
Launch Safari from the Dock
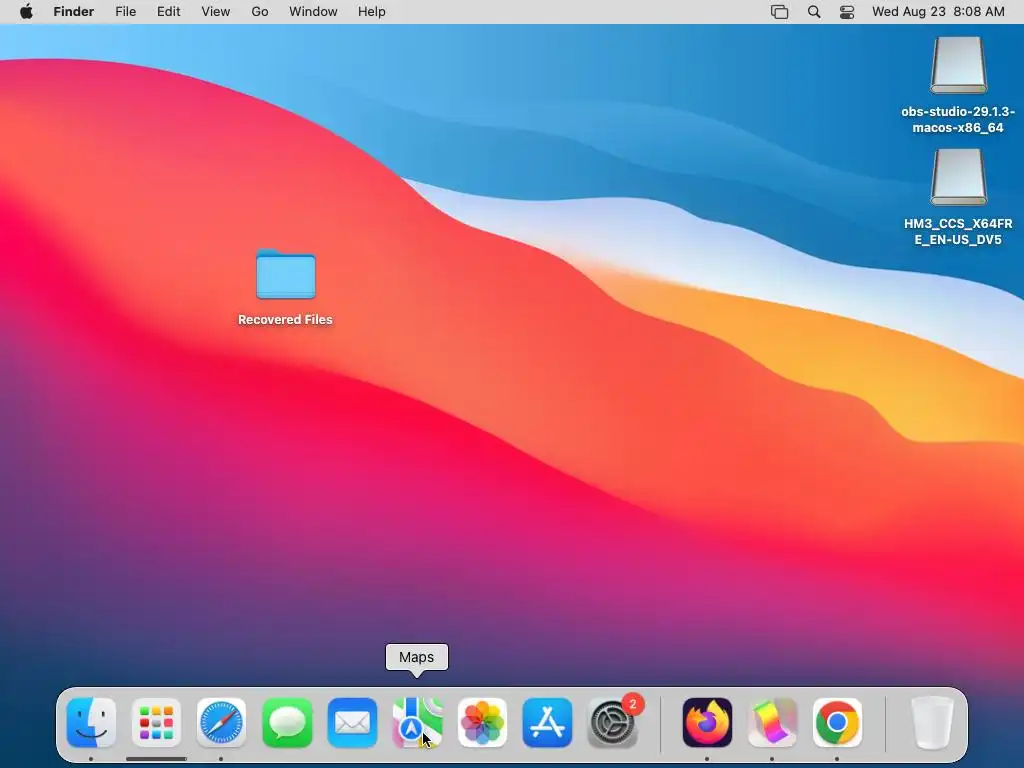click(x=221, y=723)
